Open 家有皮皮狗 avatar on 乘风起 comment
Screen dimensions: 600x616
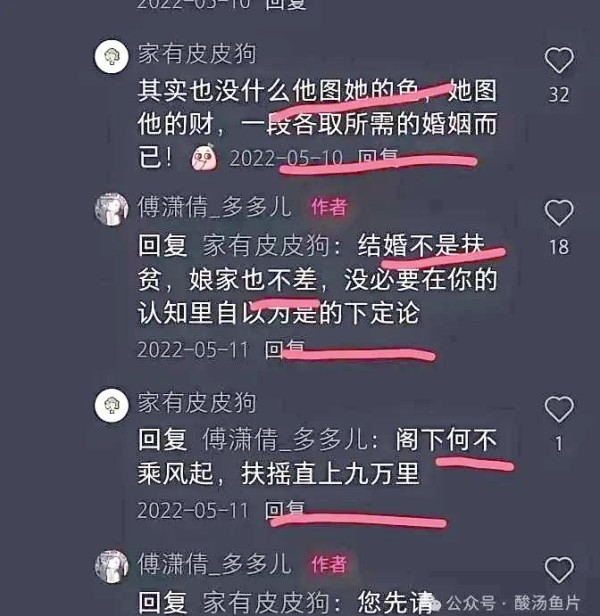point(112,405)
